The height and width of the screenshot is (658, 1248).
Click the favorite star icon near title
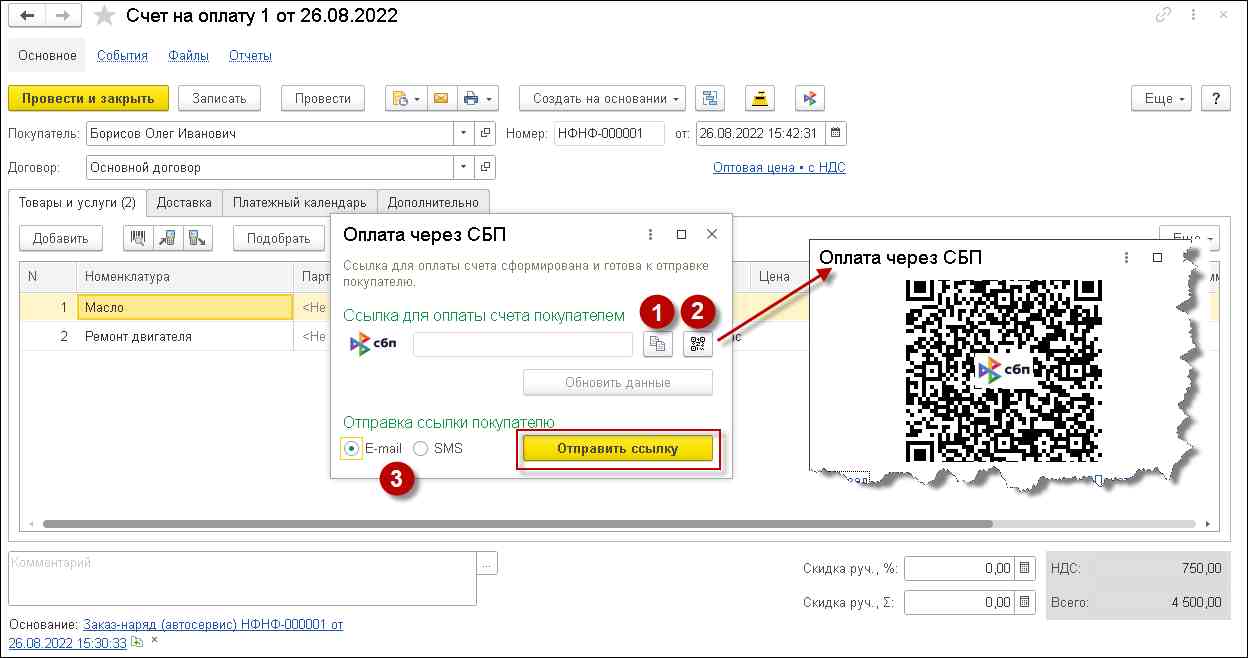[x=104, y=16]
